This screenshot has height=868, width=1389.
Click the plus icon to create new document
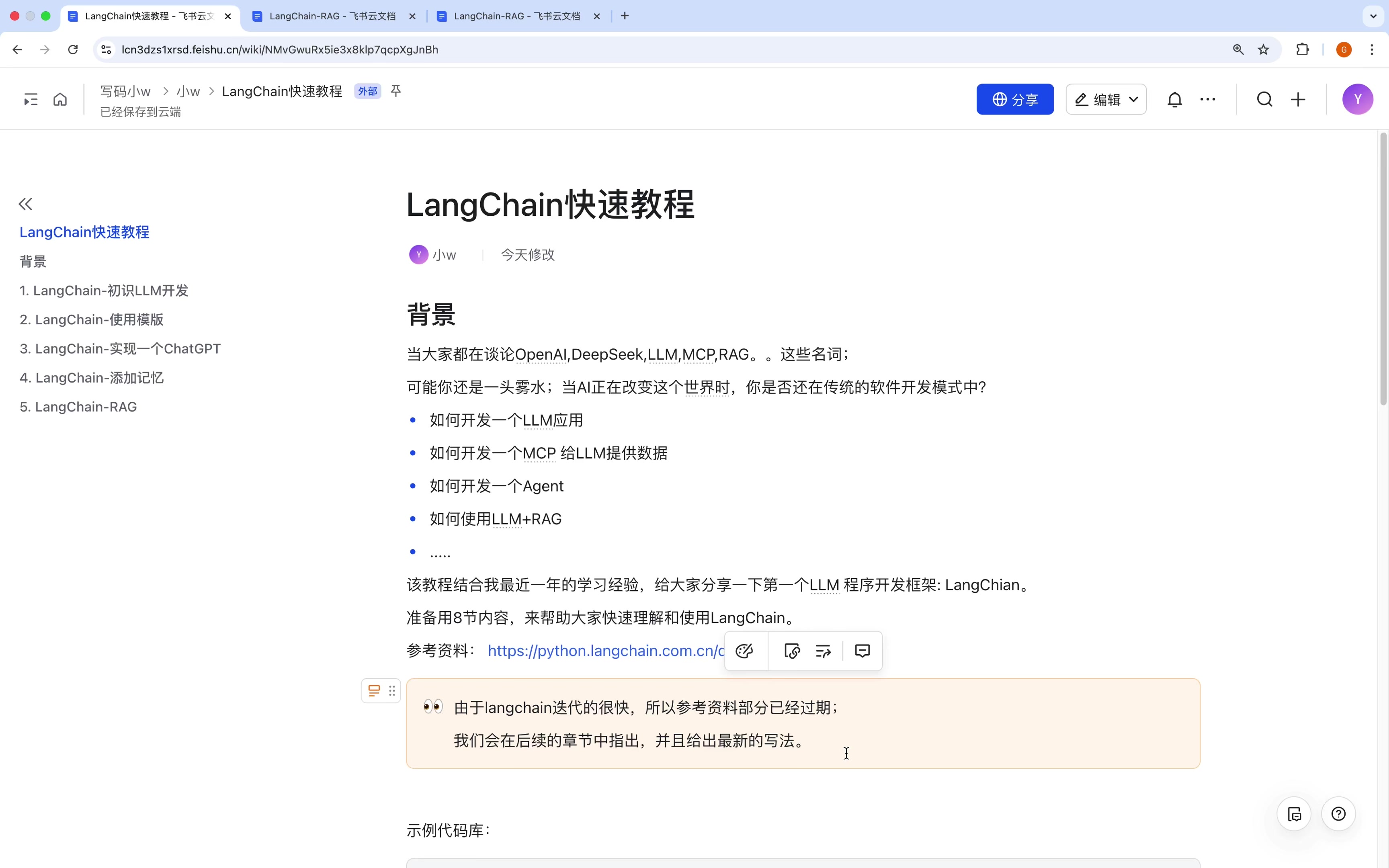(1298, 99)
